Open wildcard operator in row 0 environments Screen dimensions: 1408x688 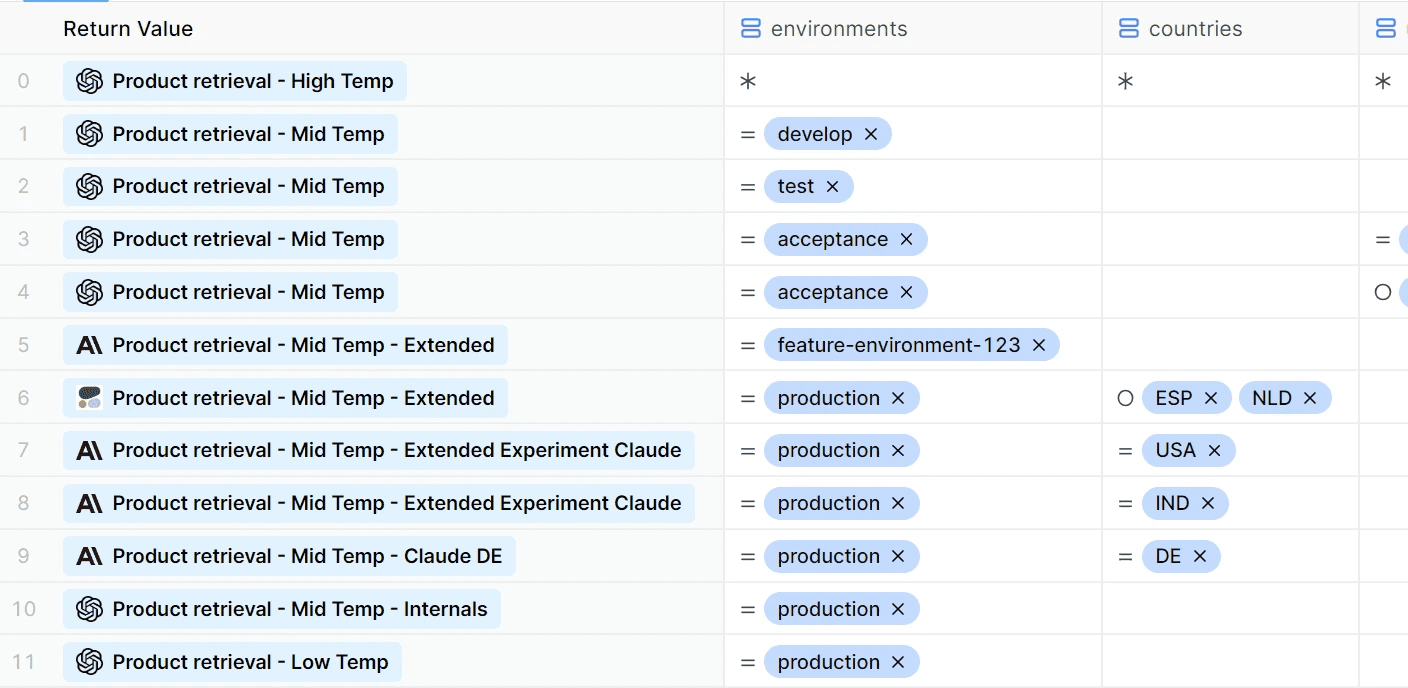point(748,82)
